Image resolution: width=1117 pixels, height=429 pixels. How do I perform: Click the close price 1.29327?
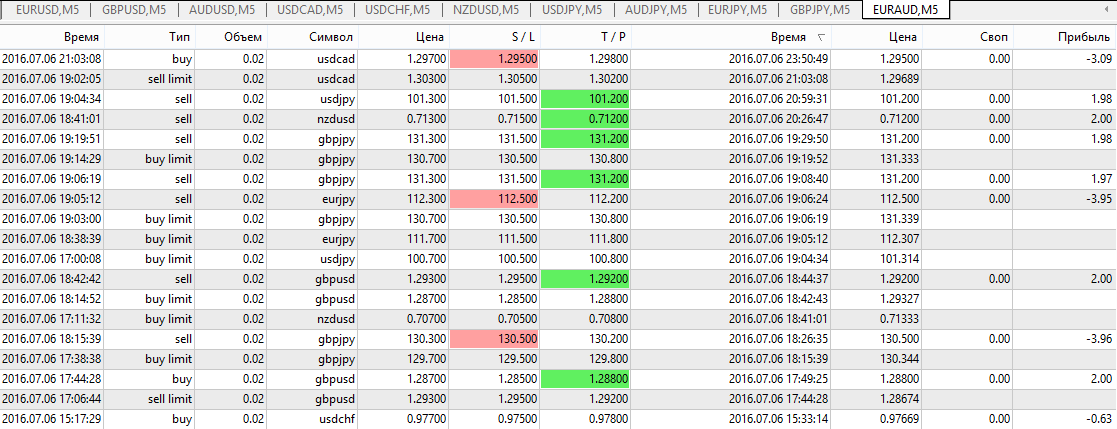900,299
